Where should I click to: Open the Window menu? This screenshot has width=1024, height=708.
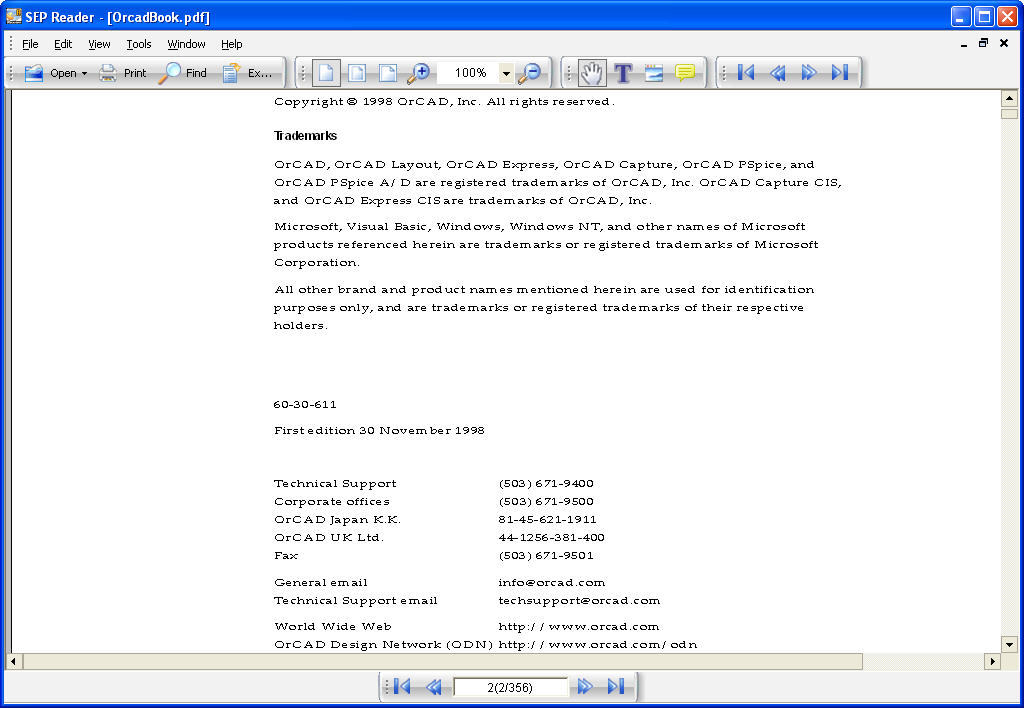186,44
